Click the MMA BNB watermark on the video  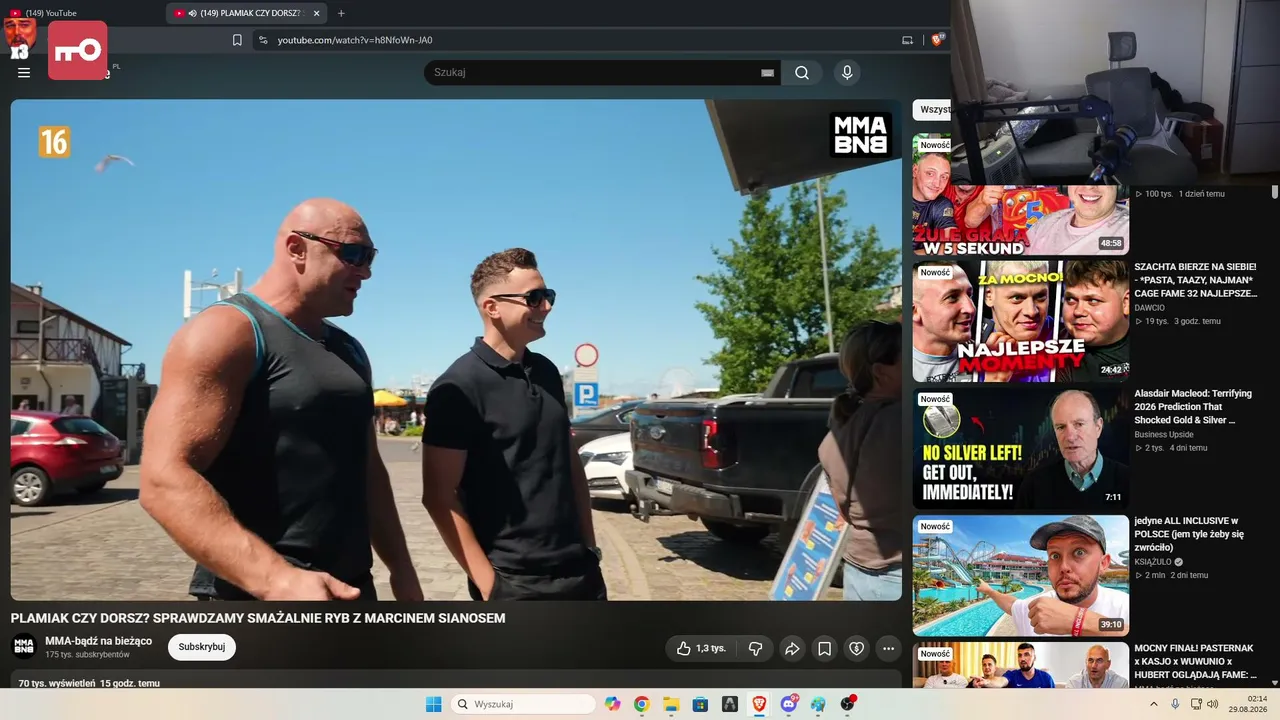coord(861,135)
